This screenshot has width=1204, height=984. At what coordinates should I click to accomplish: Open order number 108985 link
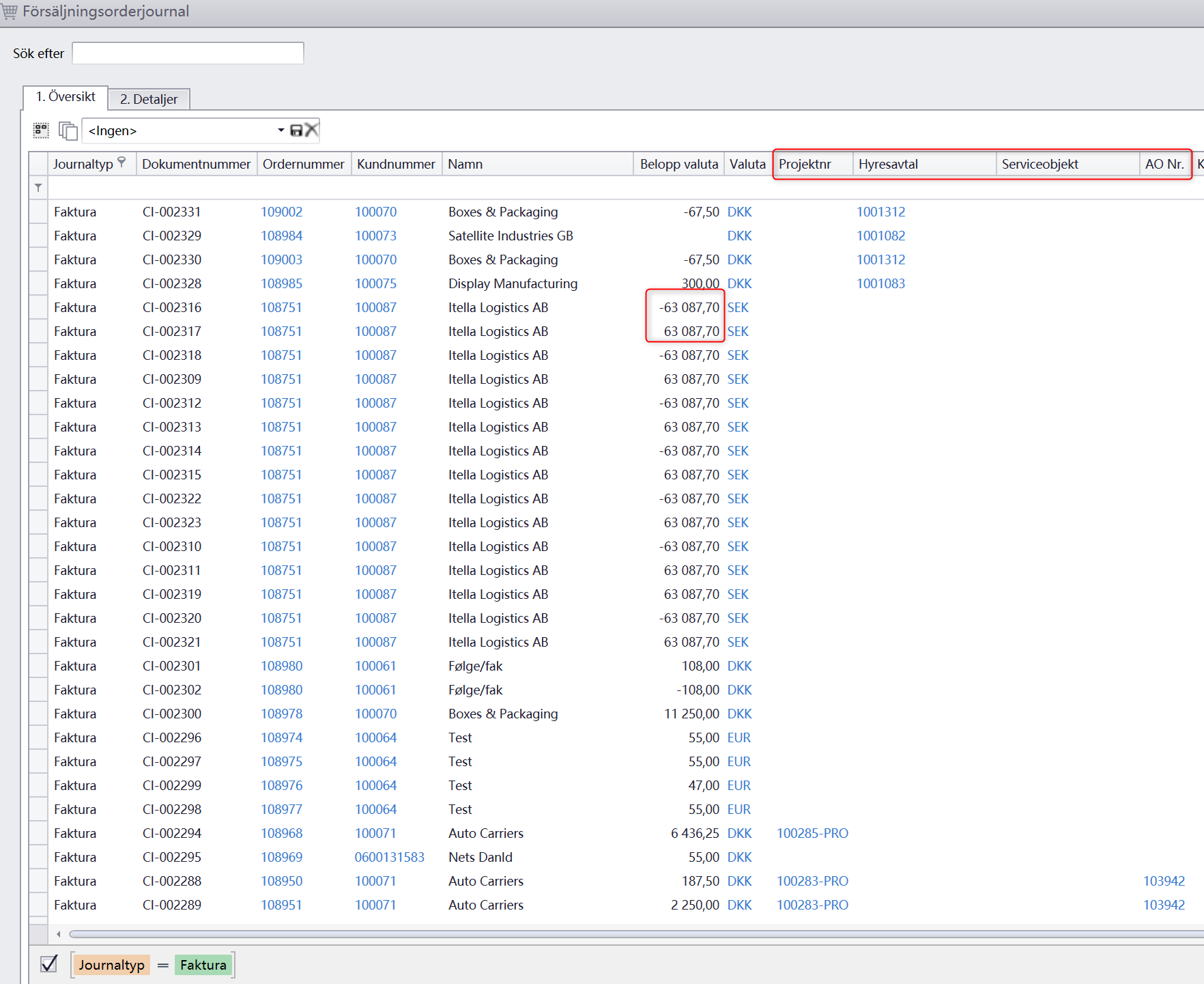[282, 283]
